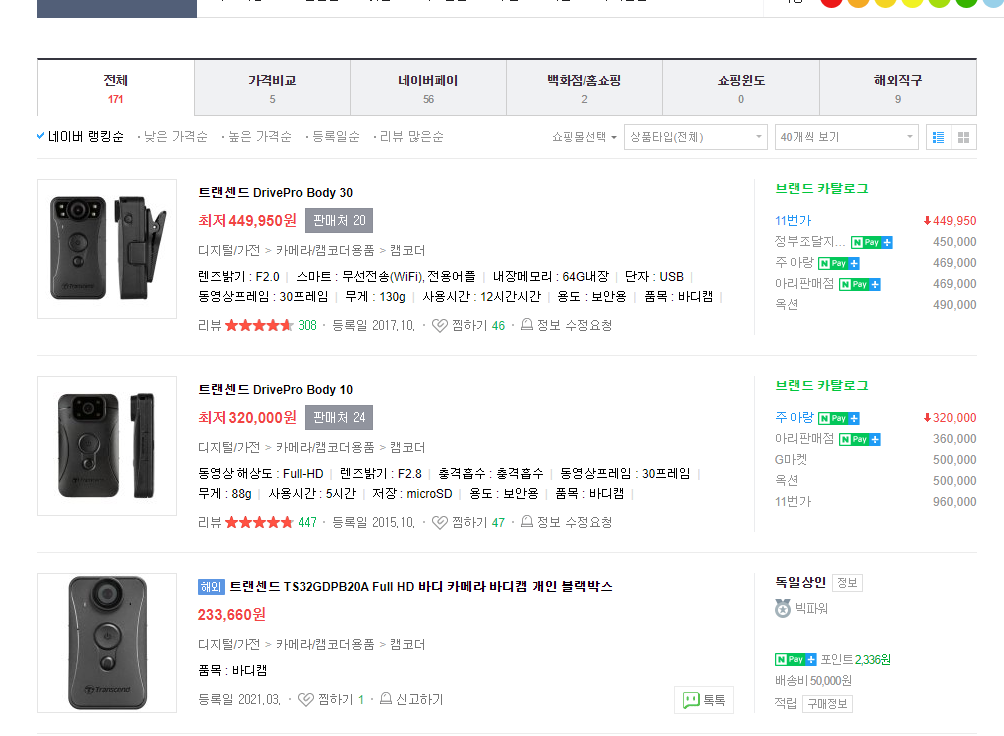
Task: Open 네이버페이 tab
Action: pyautogui.click(x=428, y=88)
